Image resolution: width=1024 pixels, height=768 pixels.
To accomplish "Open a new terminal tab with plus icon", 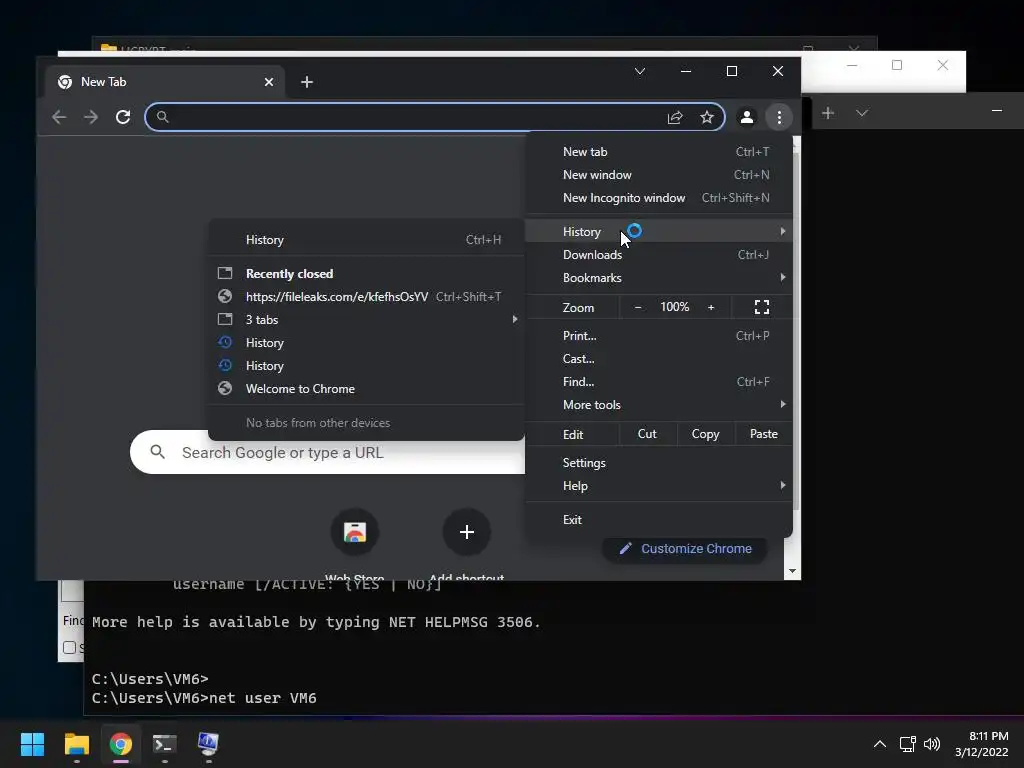I will [x=827, y=113].
